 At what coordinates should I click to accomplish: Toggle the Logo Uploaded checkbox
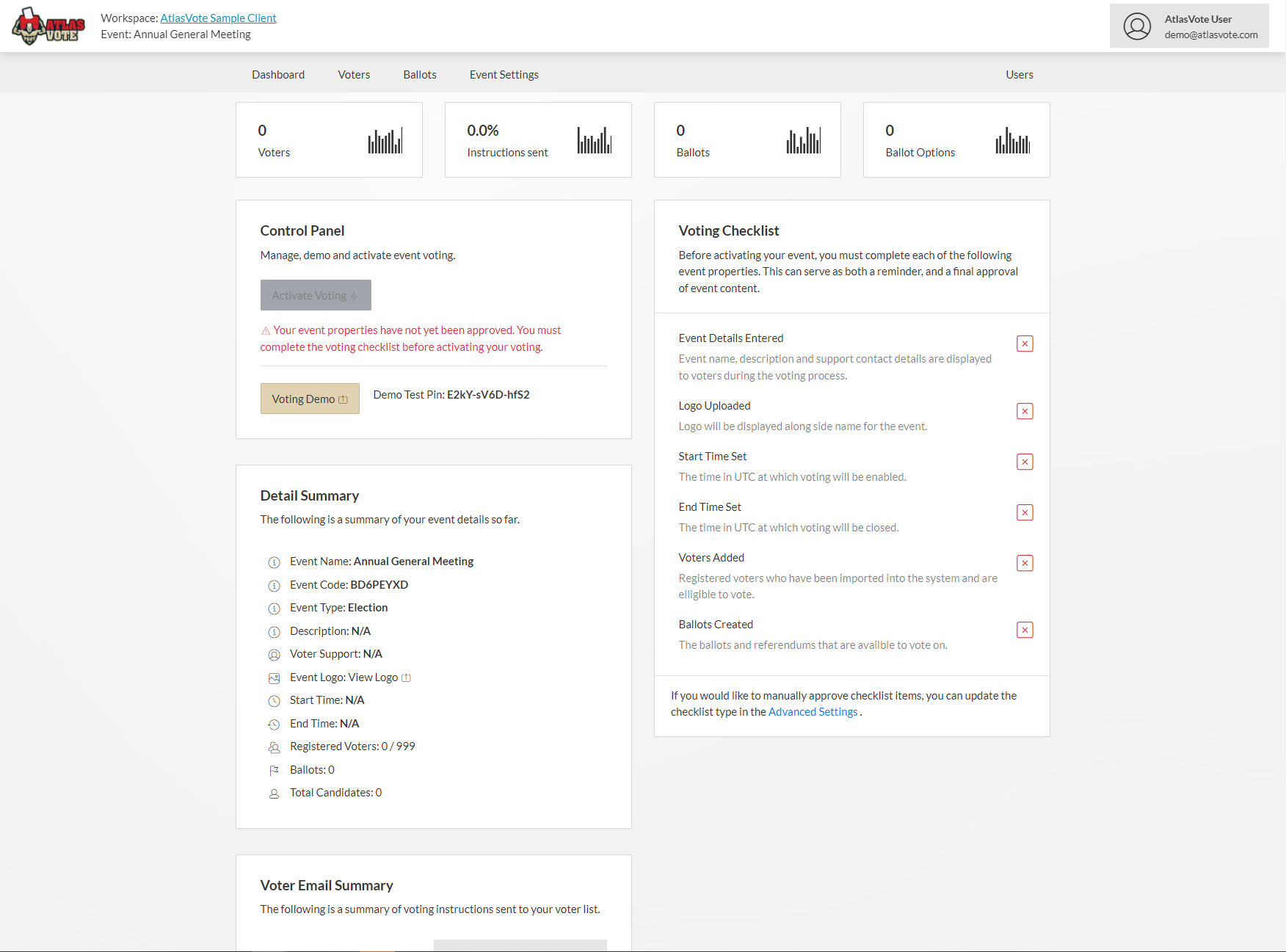click(1025, 411)
